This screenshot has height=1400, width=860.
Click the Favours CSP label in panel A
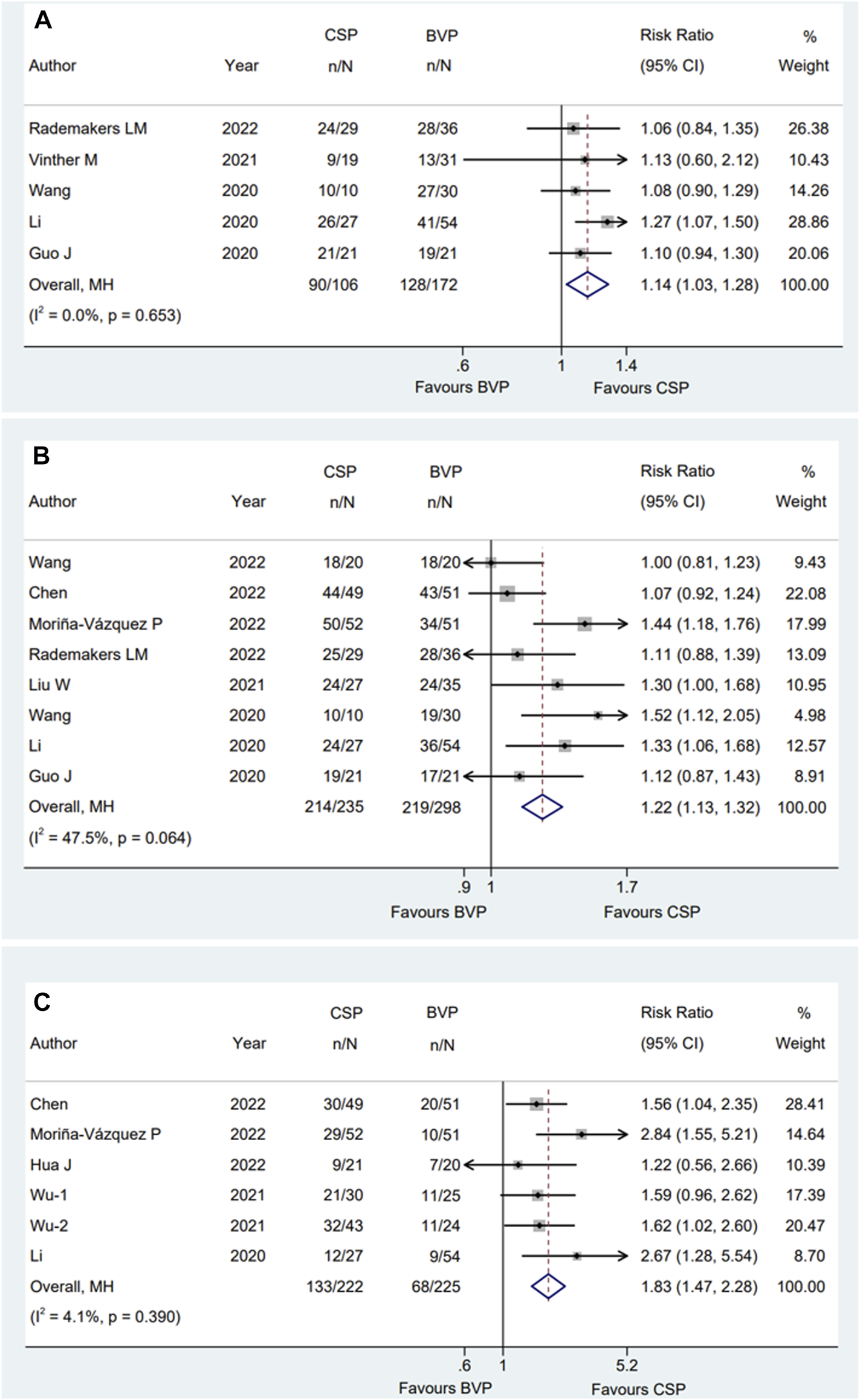tap(641, 388)
